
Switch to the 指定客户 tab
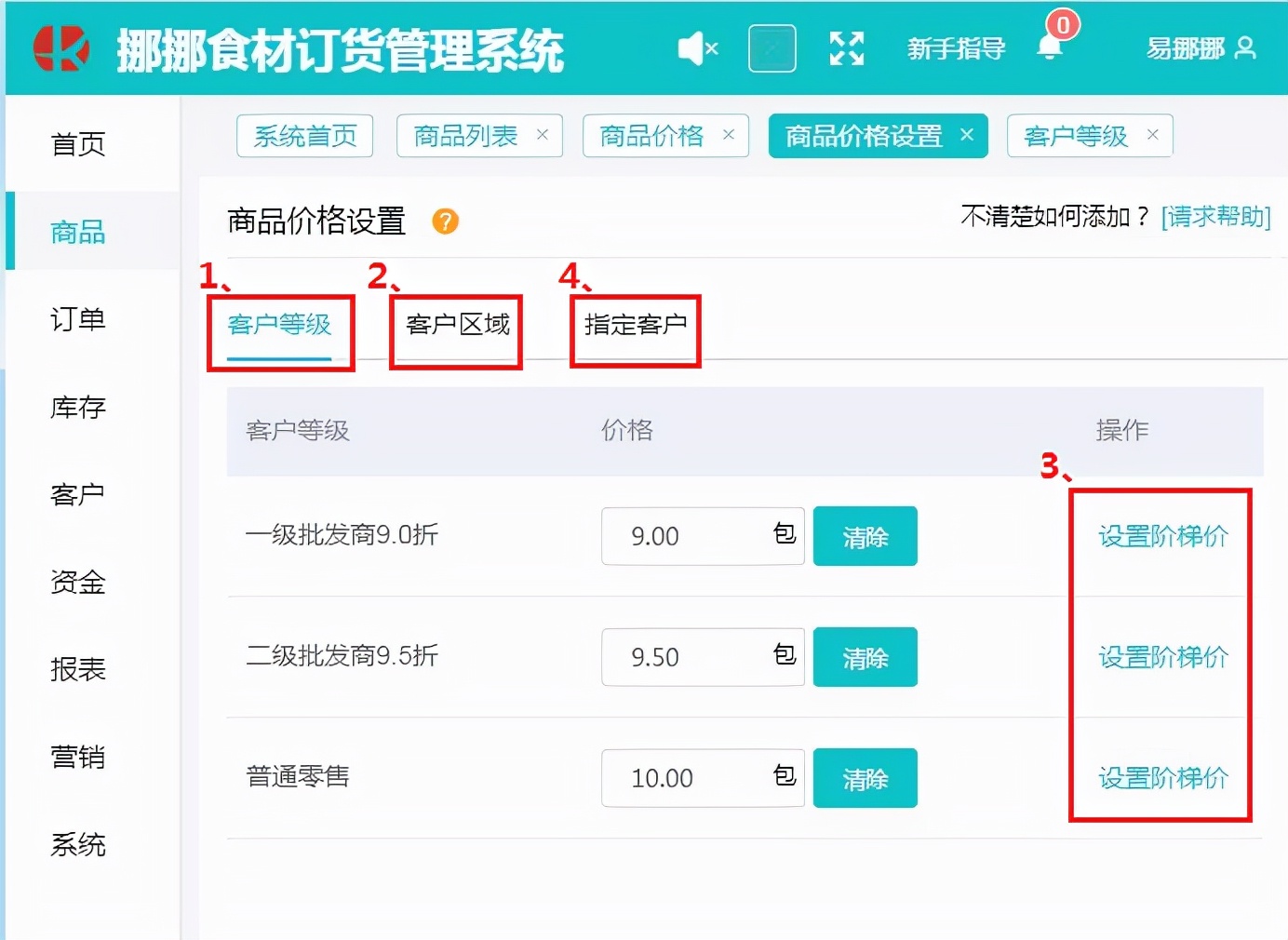[x=634, y=322]
